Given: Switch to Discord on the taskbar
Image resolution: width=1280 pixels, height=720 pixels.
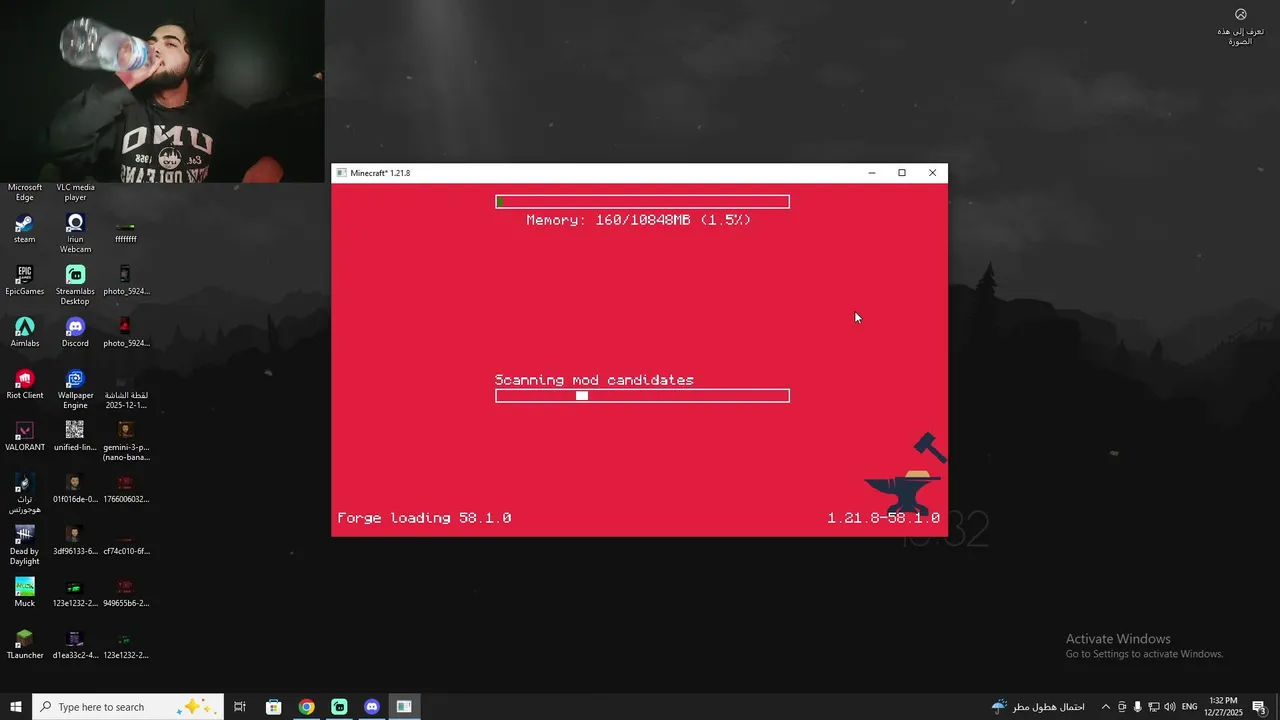Looking at the screenshot, I should tap(372, 707).
